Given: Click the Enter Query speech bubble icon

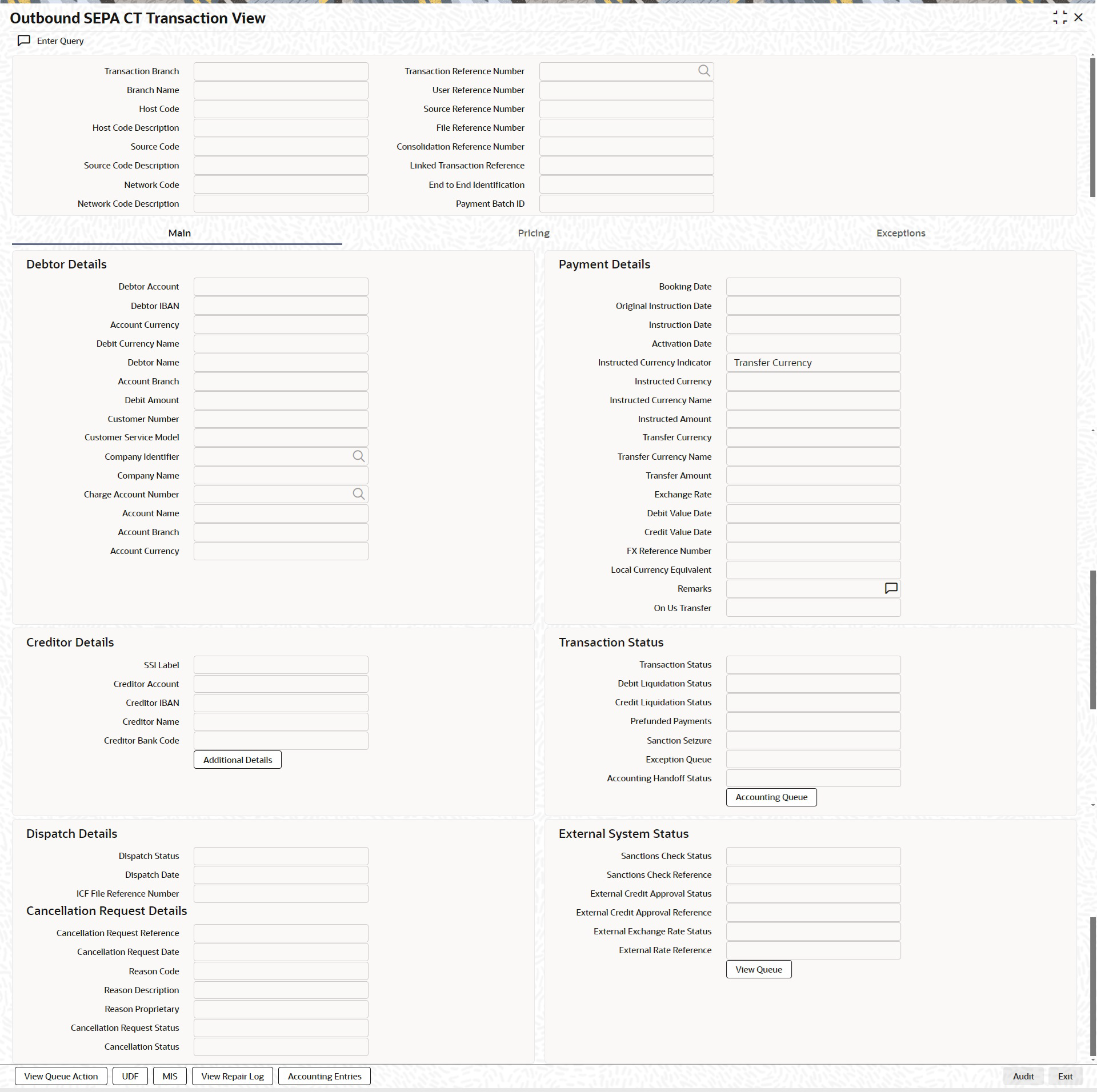Looking at the screenshot, I should [24, 41].
